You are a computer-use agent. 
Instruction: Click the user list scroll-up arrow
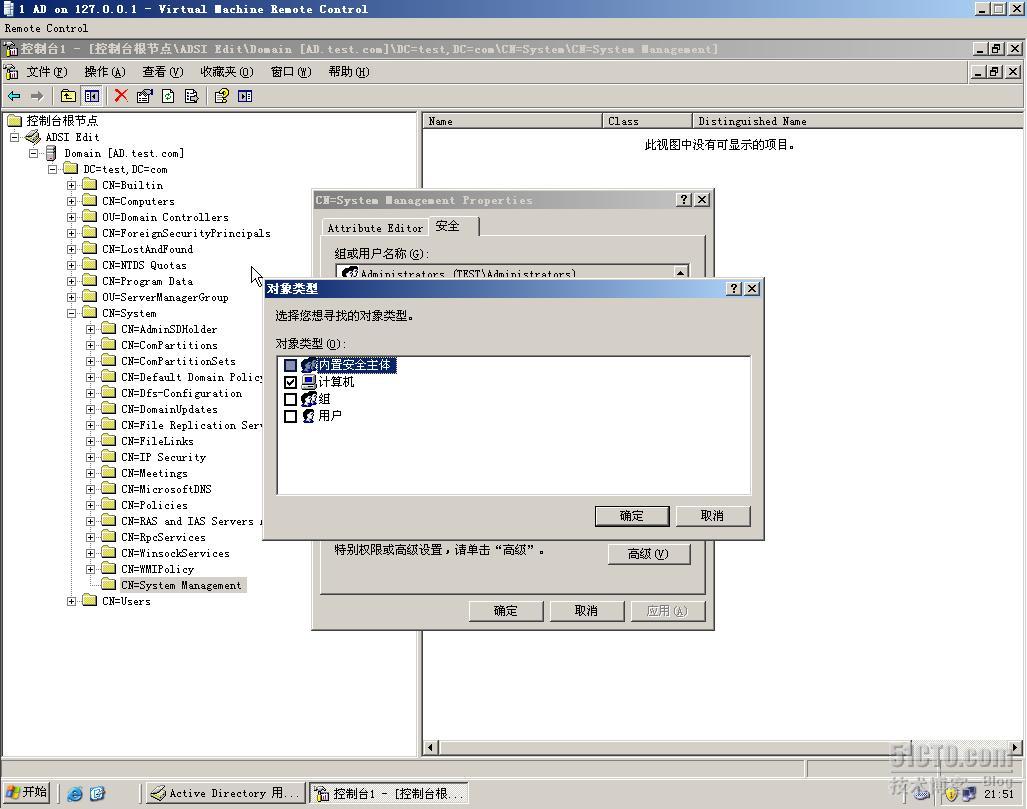(681, 272)
